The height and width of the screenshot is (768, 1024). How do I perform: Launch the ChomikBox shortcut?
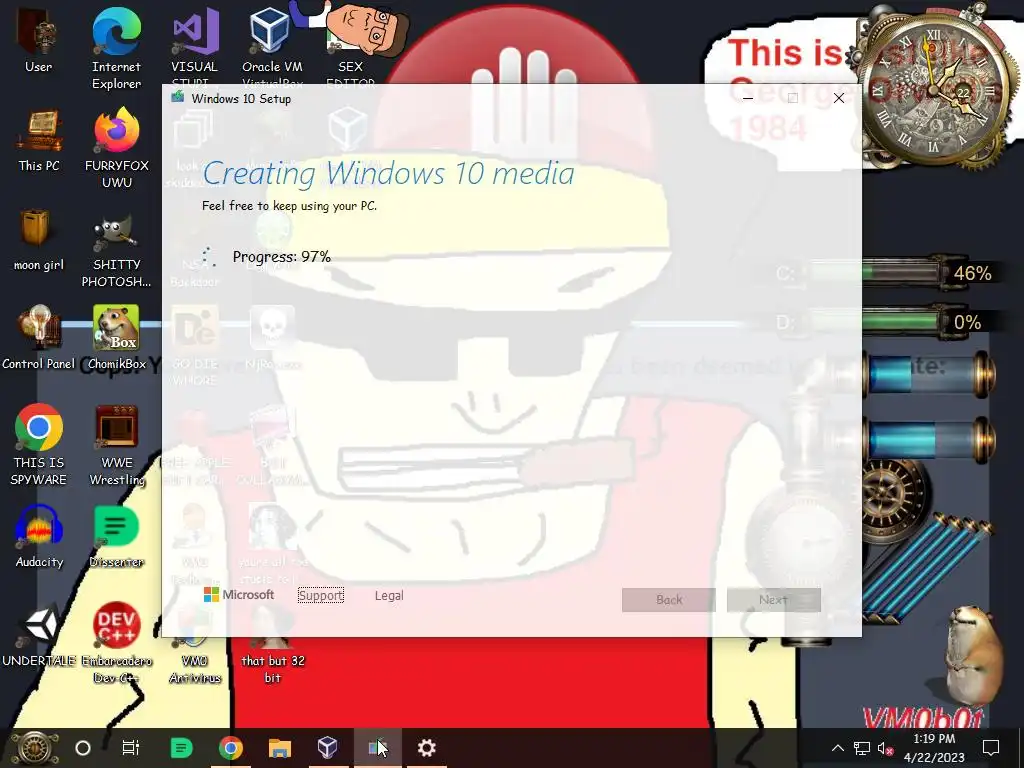tap(116, 338)
